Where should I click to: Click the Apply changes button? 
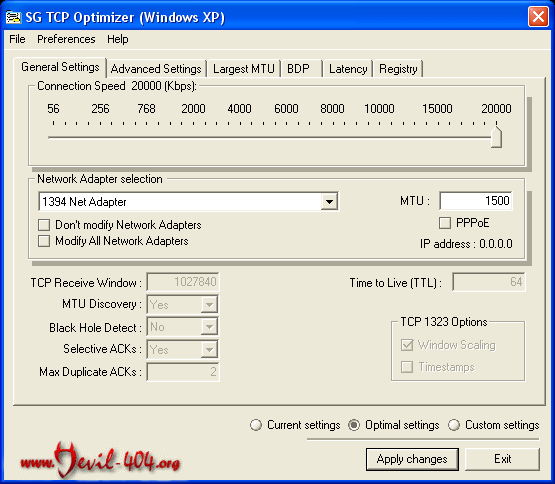[x=412, y=459]
